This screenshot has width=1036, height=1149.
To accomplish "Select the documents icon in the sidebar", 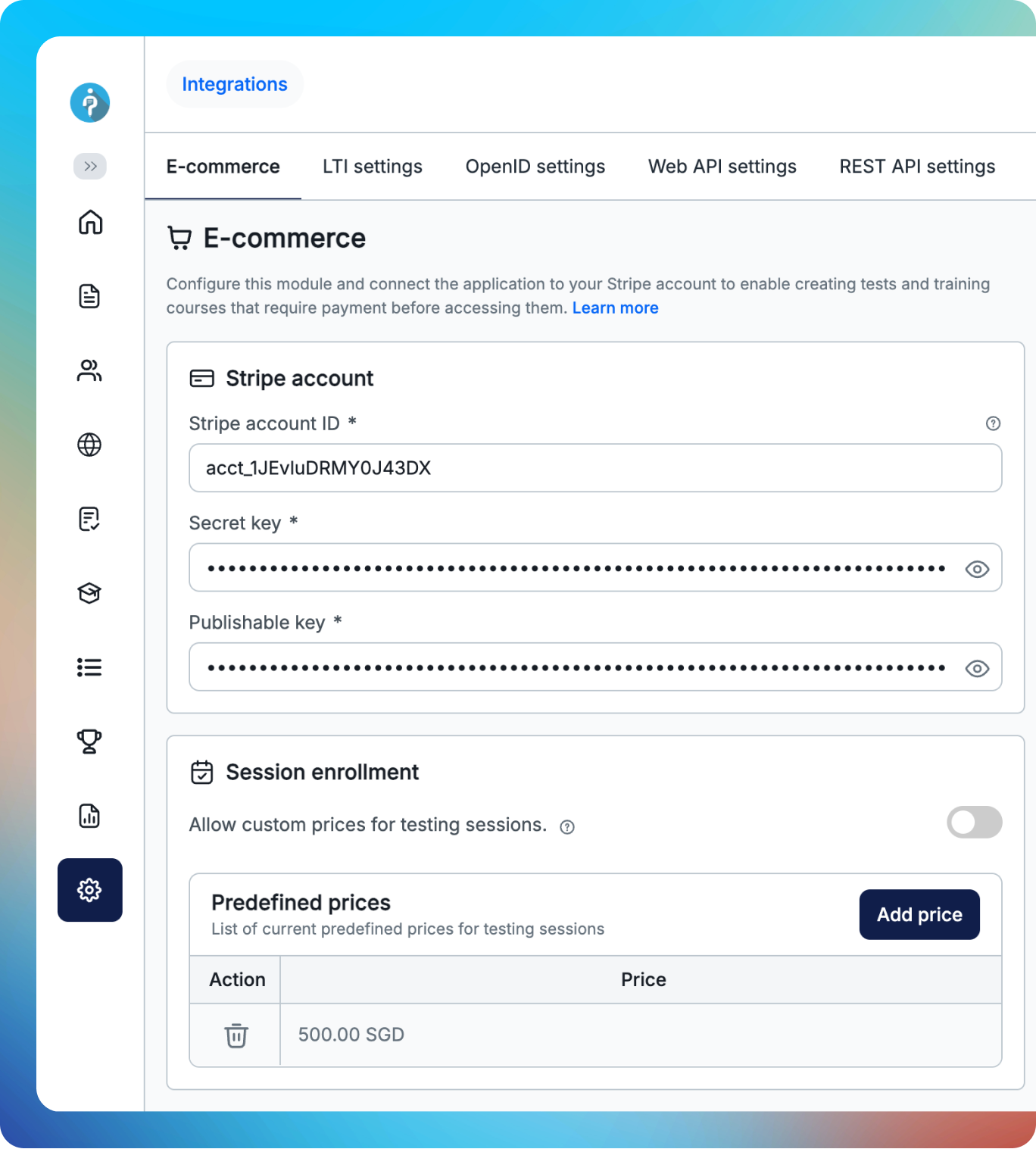I will 89,296.
